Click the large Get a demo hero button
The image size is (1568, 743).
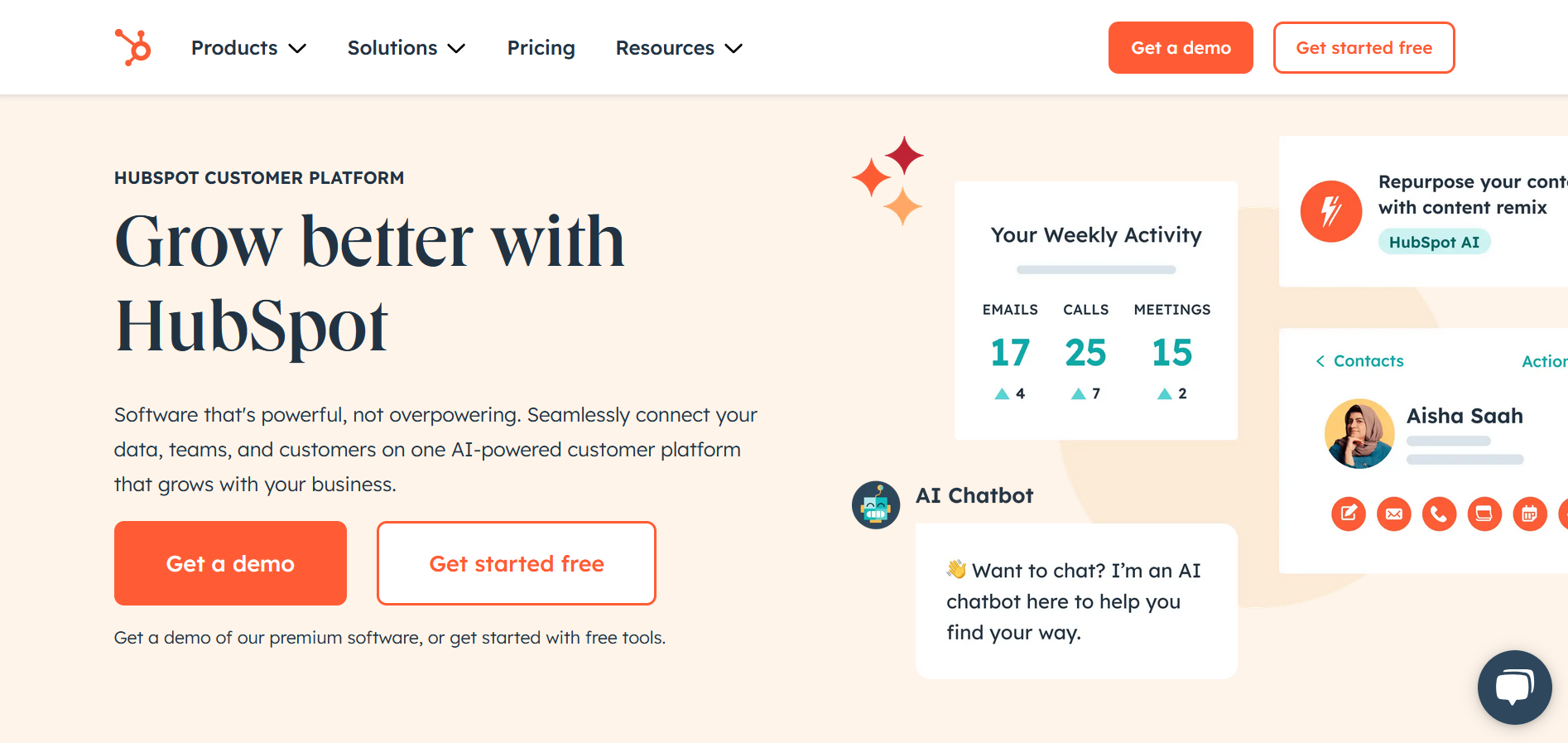230,563
